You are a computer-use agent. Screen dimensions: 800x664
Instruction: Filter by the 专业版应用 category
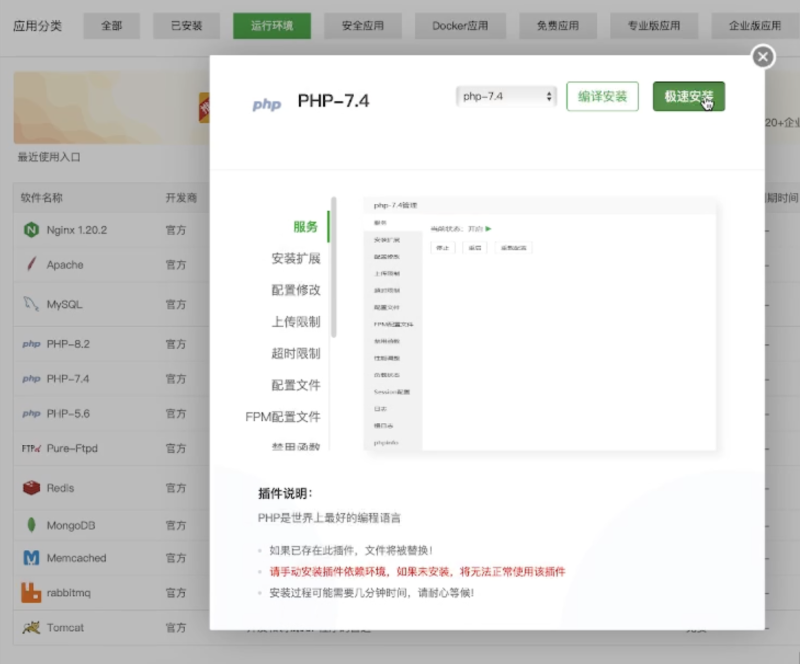pyautogui.click(x=654, y=26)
